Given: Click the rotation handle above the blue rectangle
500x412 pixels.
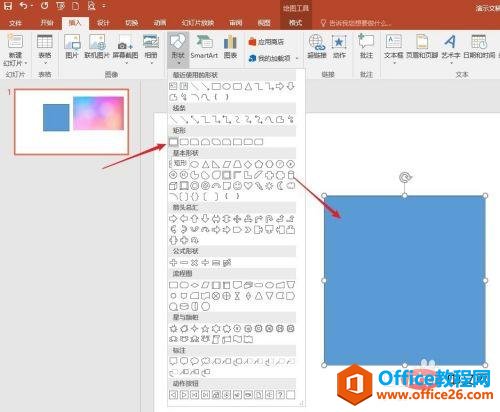Looking at the screenshot, I should pyautogui.click(x=405, y=177).
